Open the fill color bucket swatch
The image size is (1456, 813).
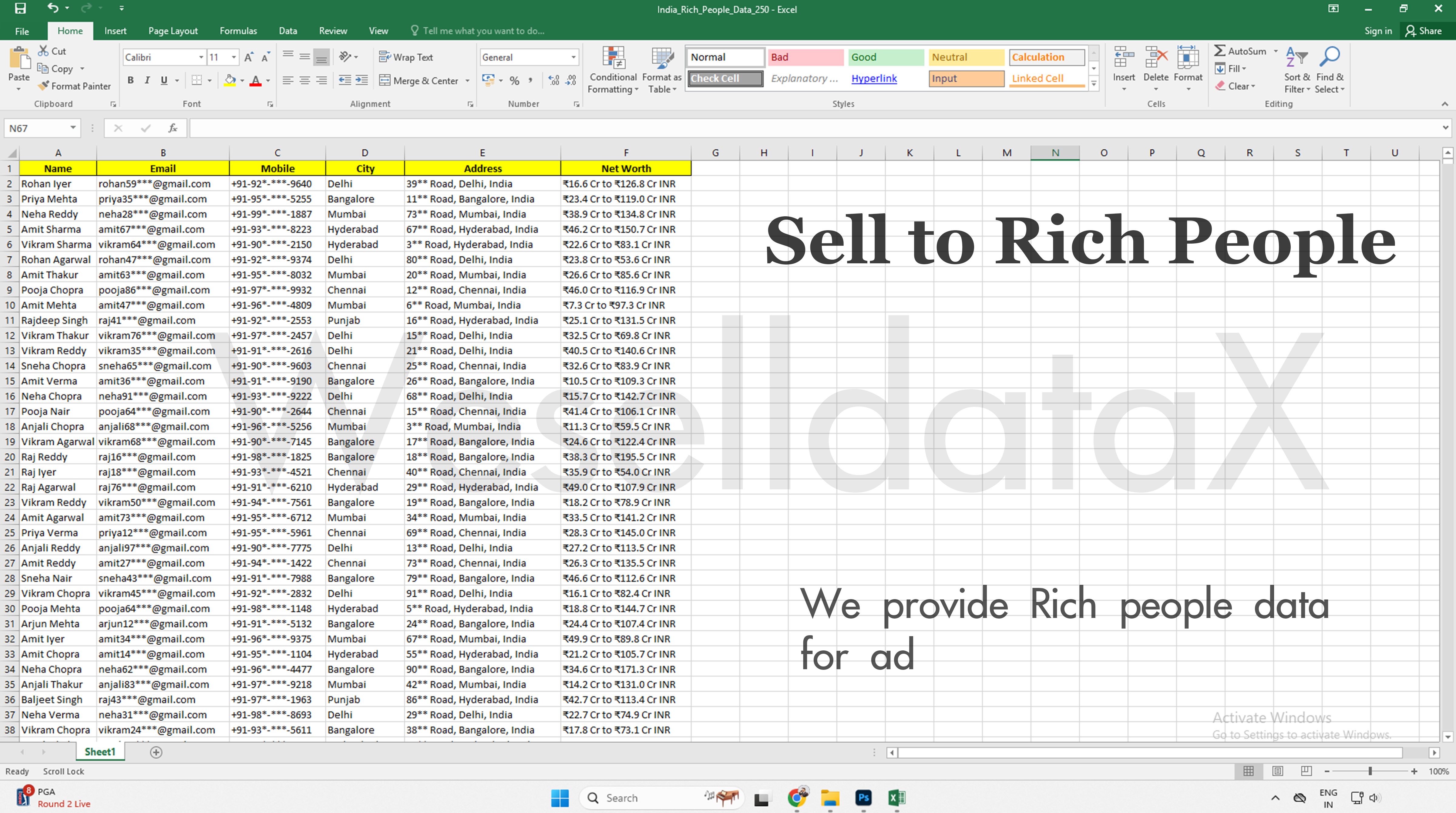[x=230, y=80]
